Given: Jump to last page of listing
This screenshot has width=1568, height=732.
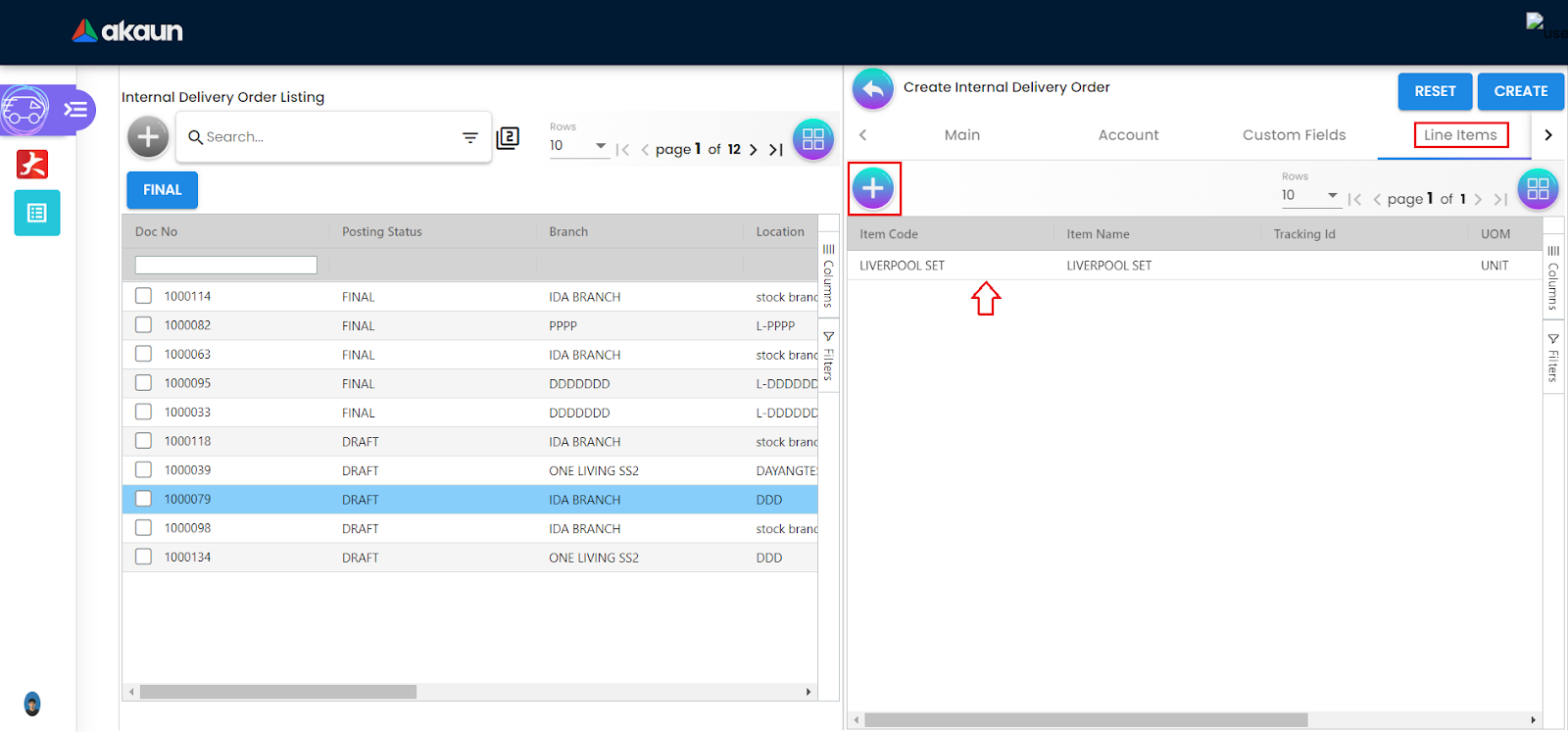Looking at the screenshot, I should 775,150.
